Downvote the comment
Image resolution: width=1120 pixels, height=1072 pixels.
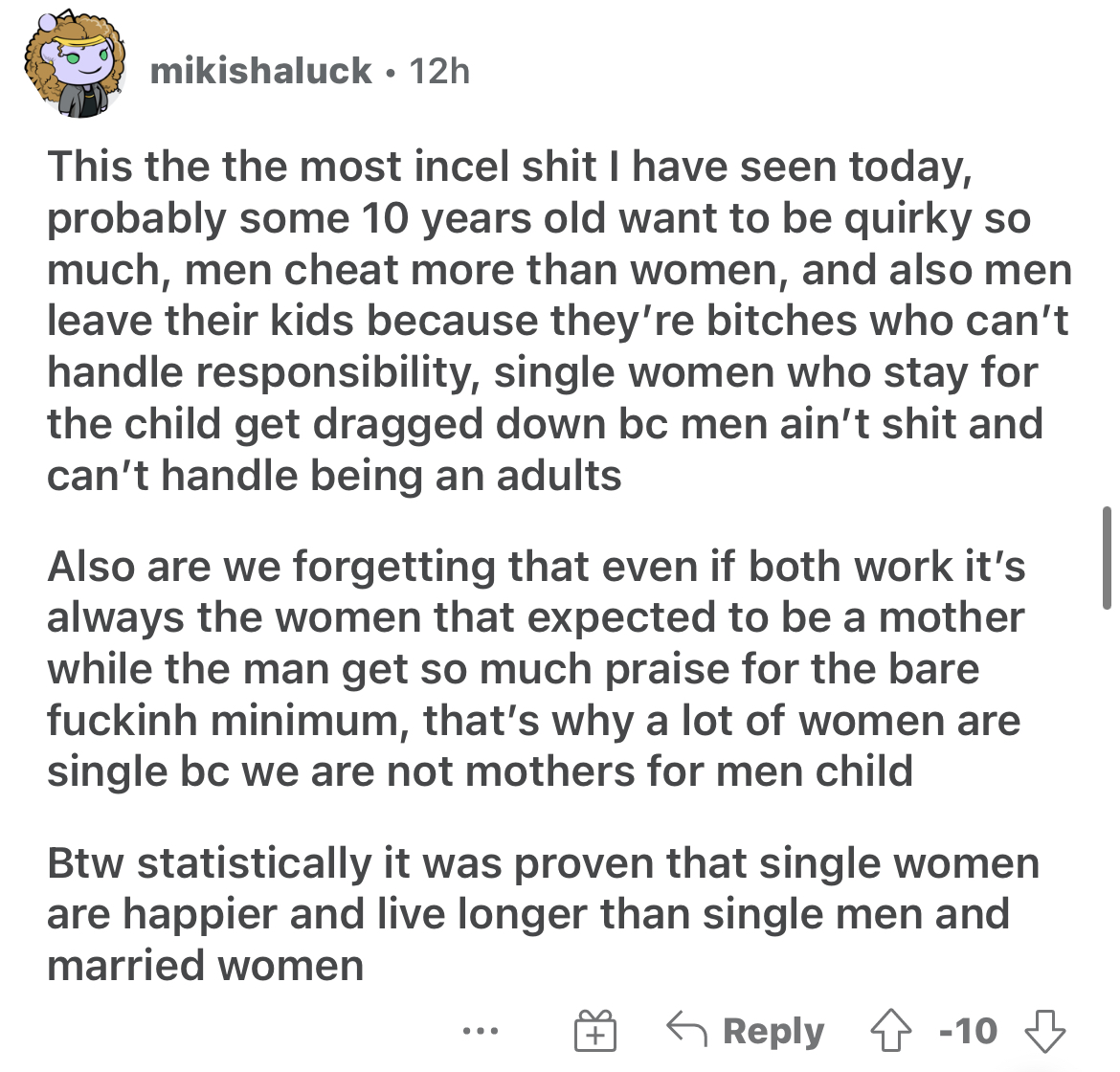coord(1045,1031)
